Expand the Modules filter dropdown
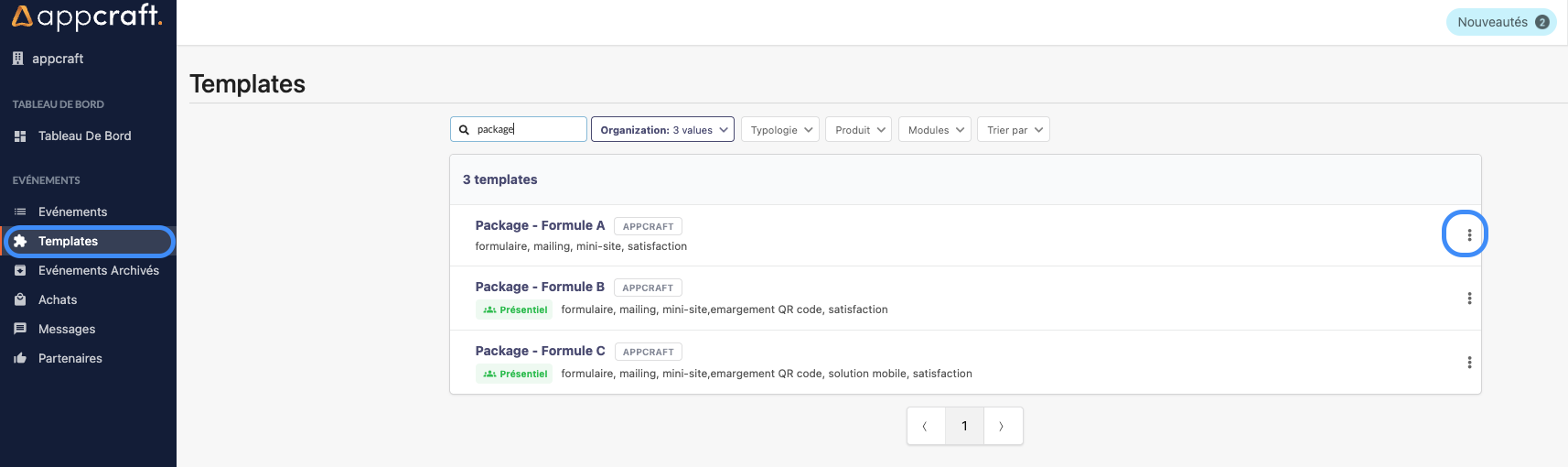1568x467 pixels. tap(934, 130)
